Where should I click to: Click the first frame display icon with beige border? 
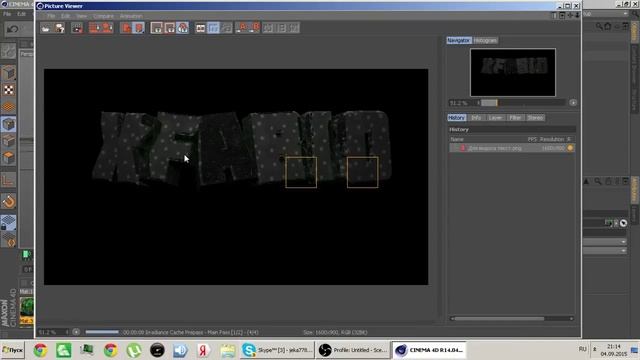click(x=157, y=28)
